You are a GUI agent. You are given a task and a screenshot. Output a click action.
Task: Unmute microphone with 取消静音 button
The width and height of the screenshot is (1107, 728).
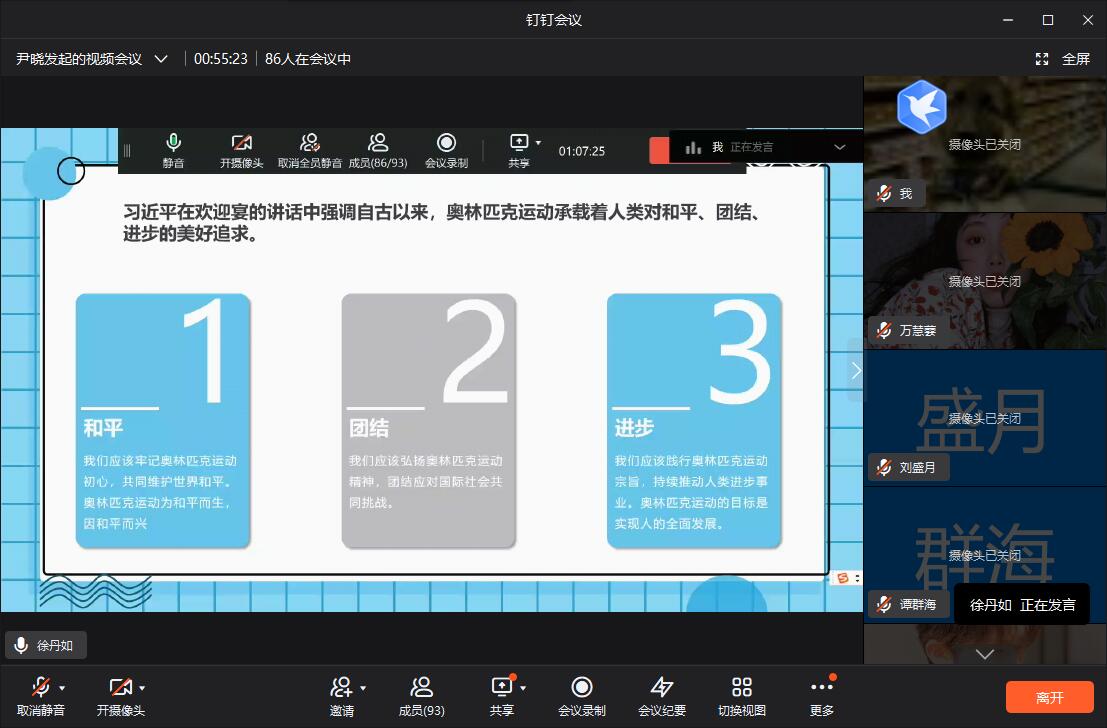[x=40, y=696]
